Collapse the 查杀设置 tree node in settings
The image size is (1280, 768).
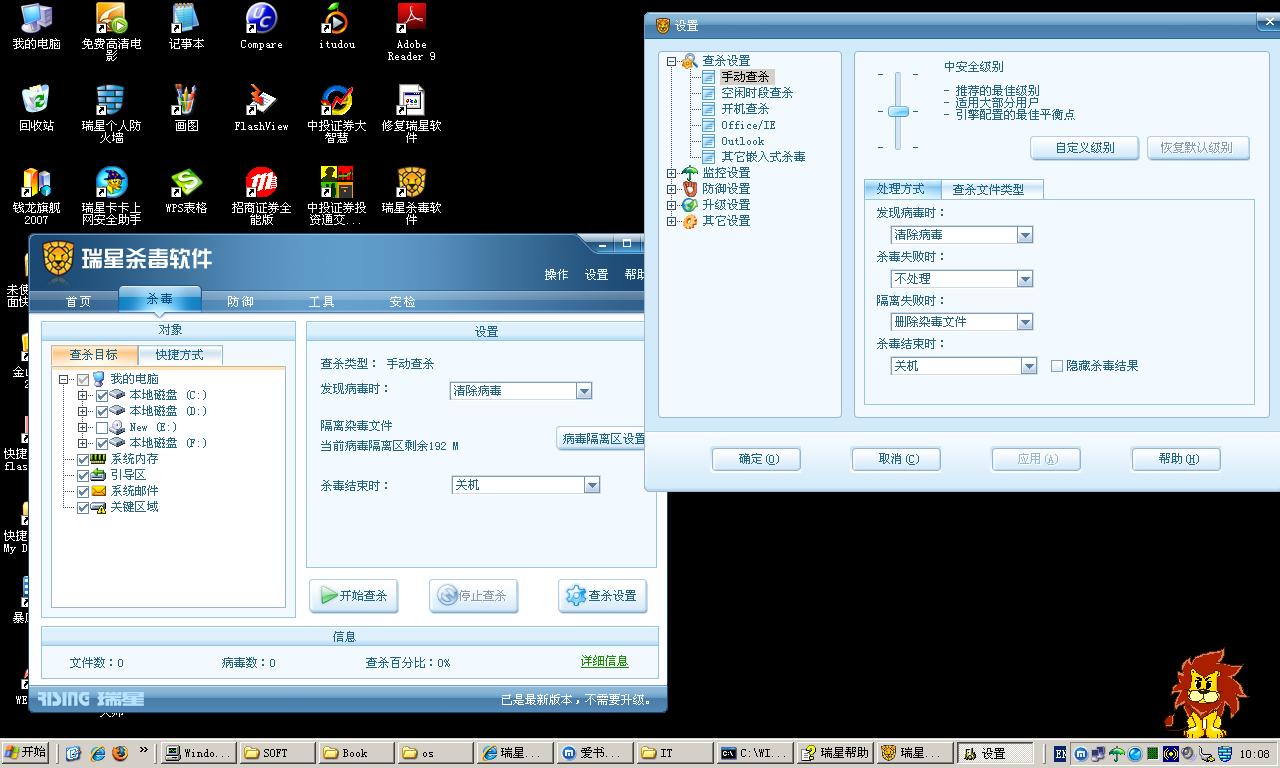672,61
